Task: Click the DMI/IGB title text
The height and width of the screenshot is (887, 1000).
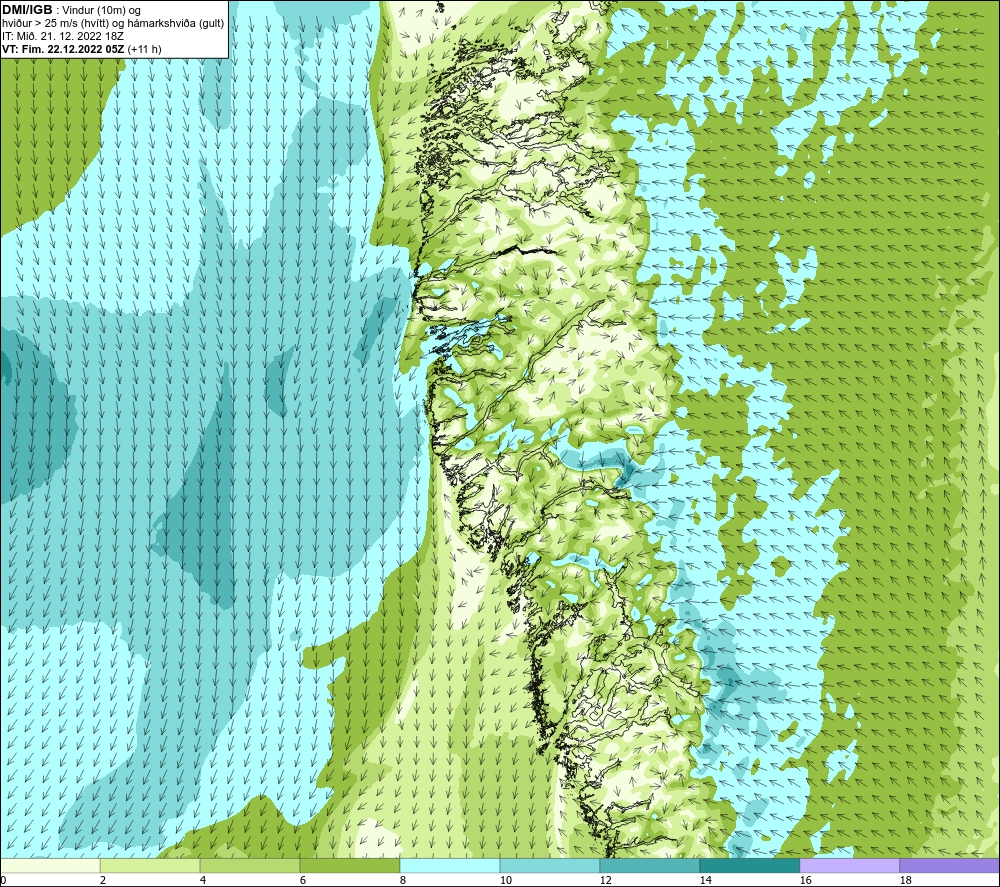Action: click(27, 10)
